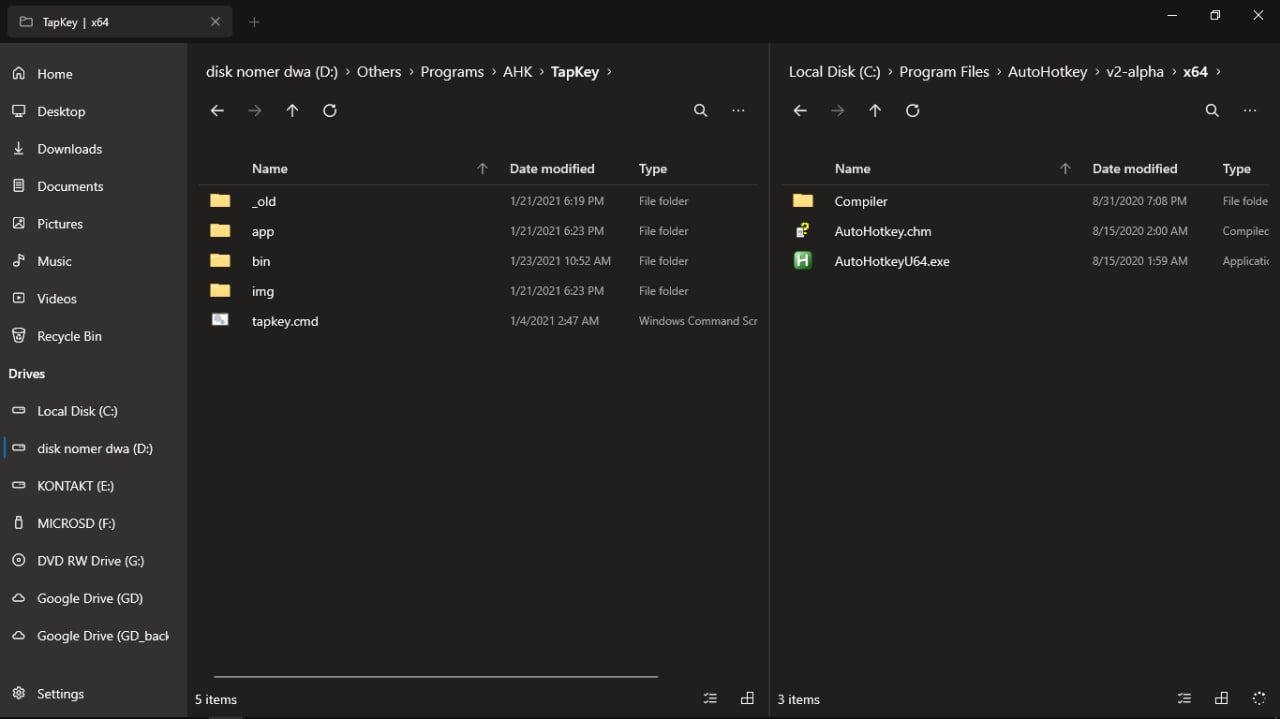Screen dimensions: 1280x719
Task: Open Google Drive (GD) in sidebar
Action: coord(94,599)
